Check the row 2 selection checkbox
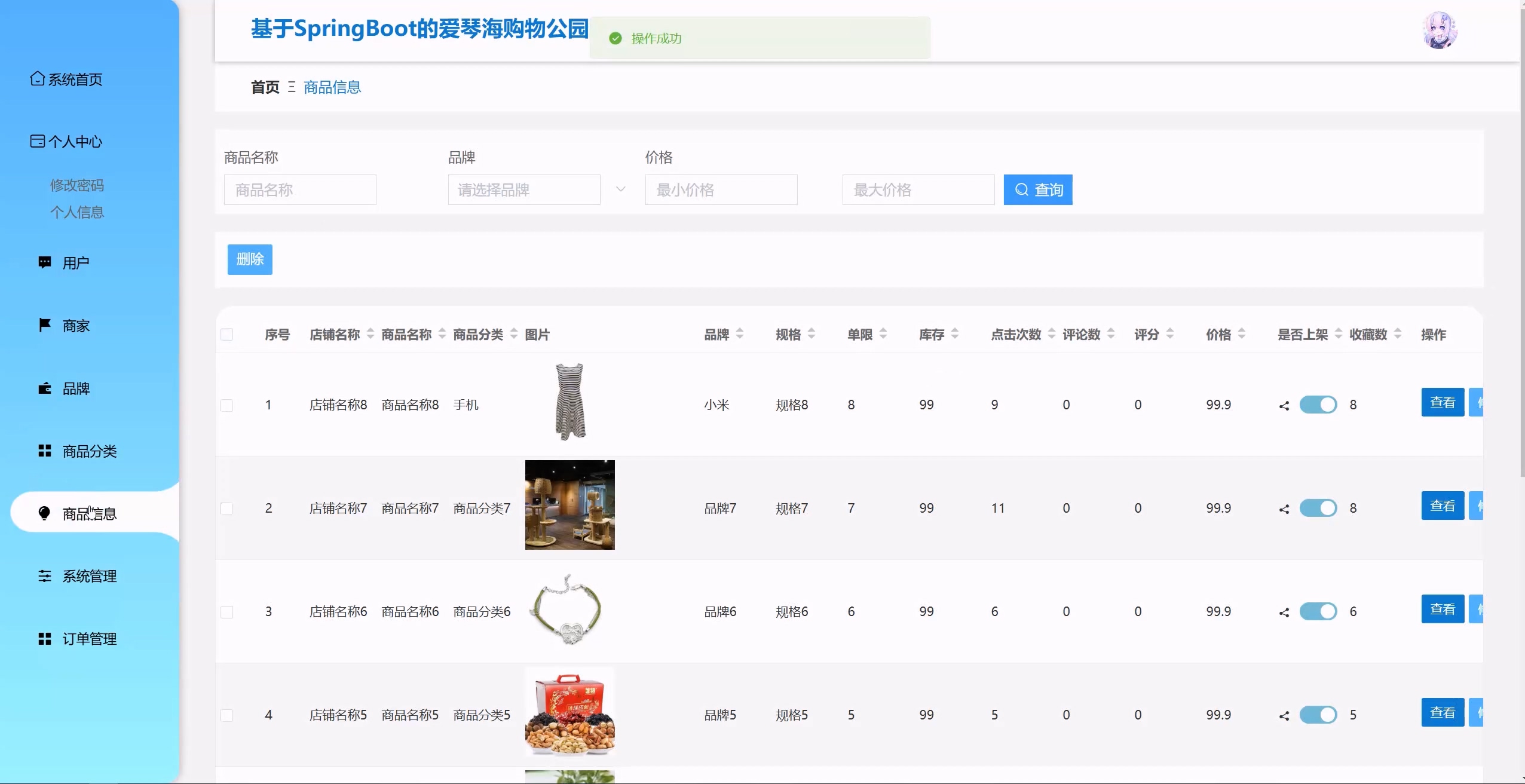 (227, 509)
